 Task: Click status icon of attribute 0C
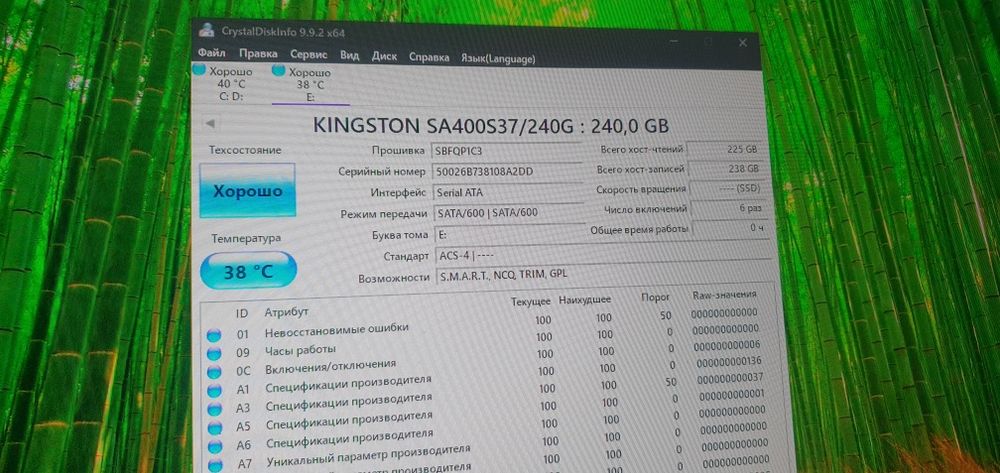coord(215,371)
